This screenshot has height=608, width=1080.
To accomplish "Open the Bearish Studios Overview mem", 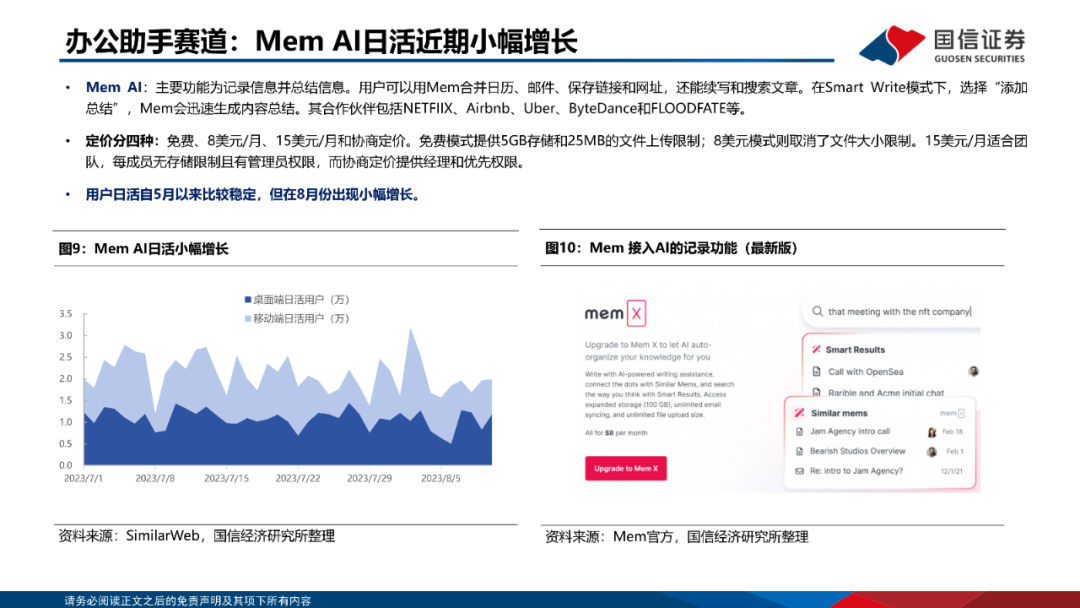I will point(858,451).
